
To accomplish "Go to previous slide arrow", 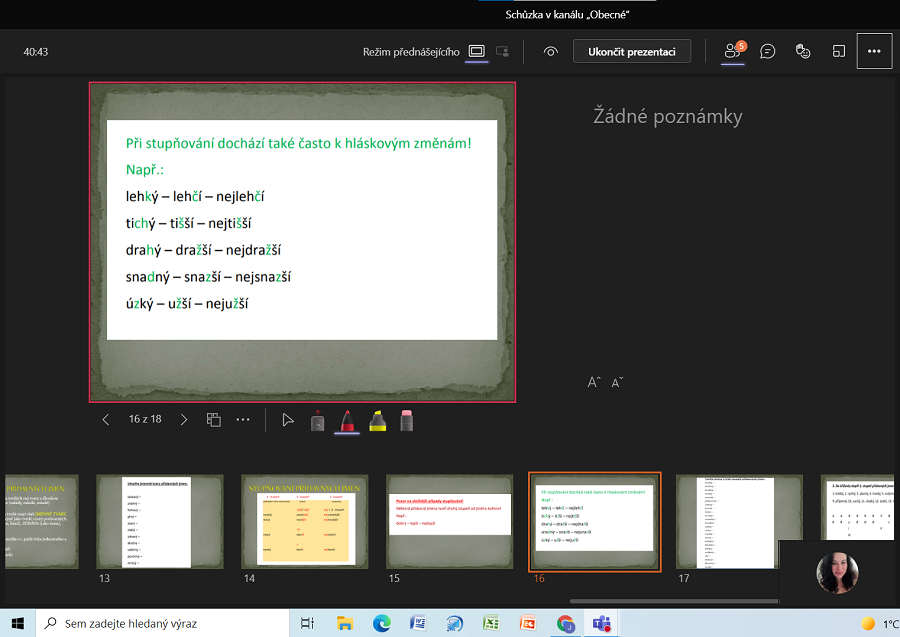I will (x=106, y=420).
